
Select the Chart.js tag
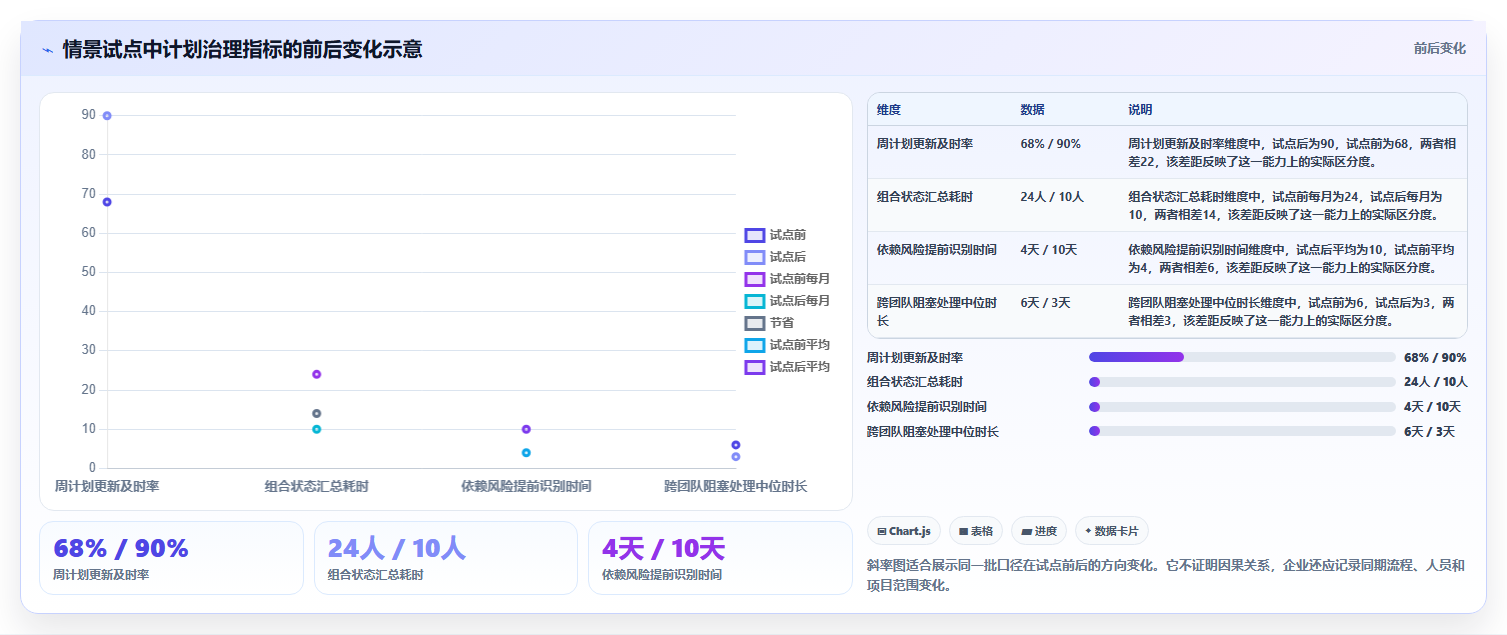tap(904, 531)
